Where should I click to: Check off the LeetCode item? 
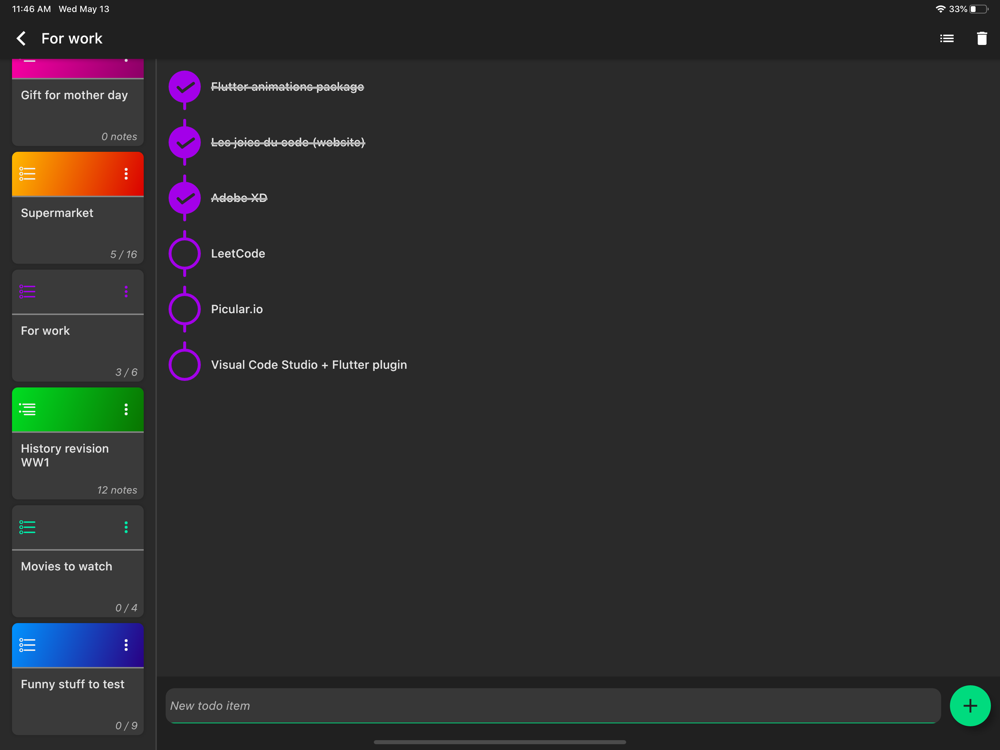tap(185, 254)
